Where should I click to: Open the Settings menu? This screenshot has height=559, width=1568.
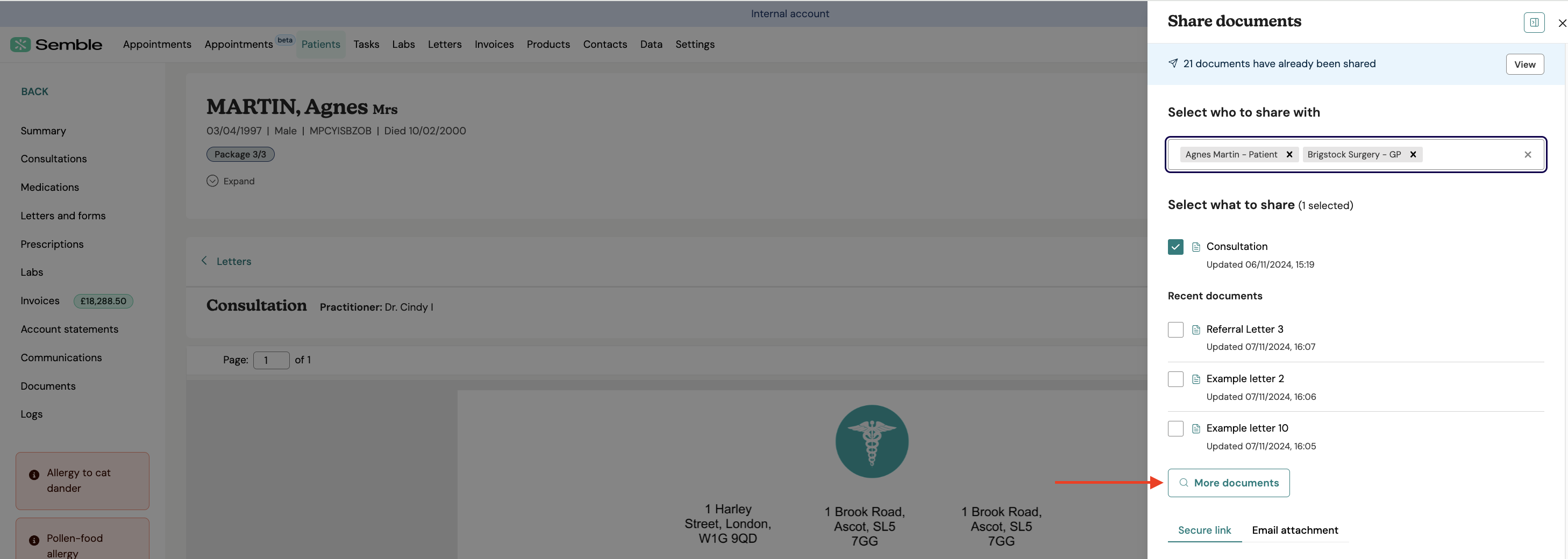coord(695,45)
